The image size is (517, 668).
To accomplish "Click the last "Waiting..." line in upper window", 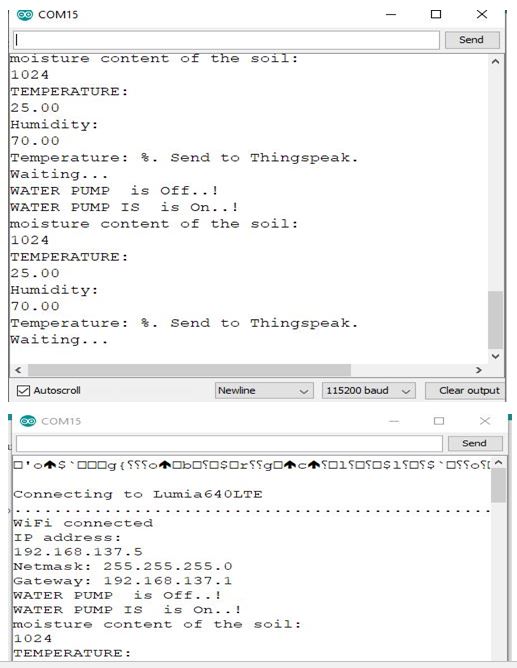I will click(59, 340).
